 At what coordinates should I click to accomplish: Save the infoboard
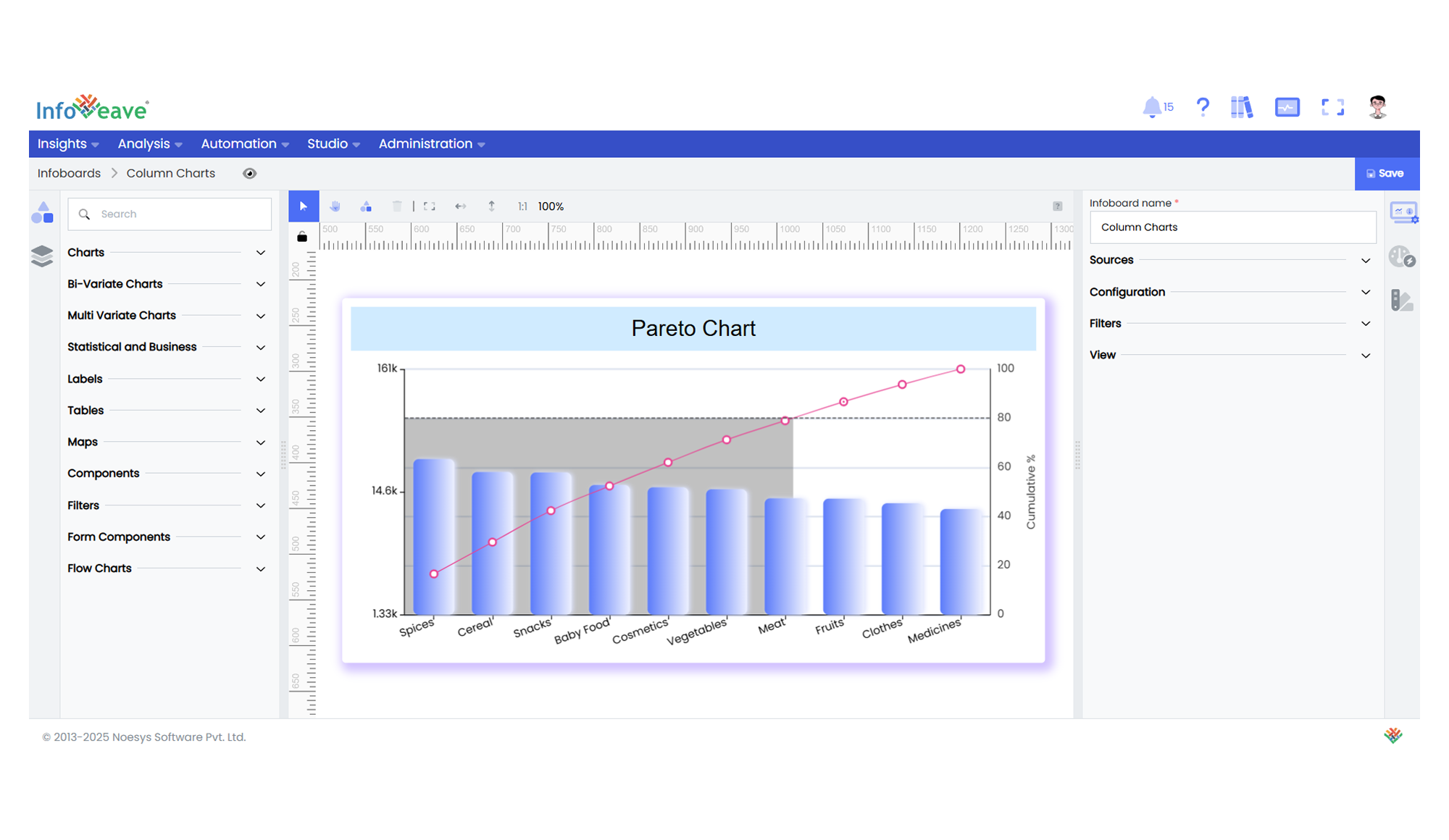(x=1387, y=174)
